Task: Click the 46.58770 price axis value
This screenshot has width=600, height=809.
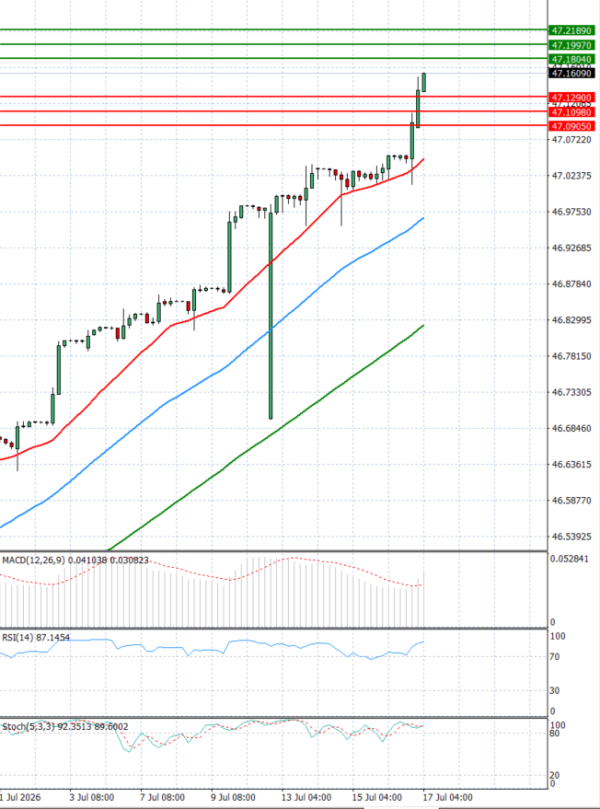Action: click(x=572, y=500)
